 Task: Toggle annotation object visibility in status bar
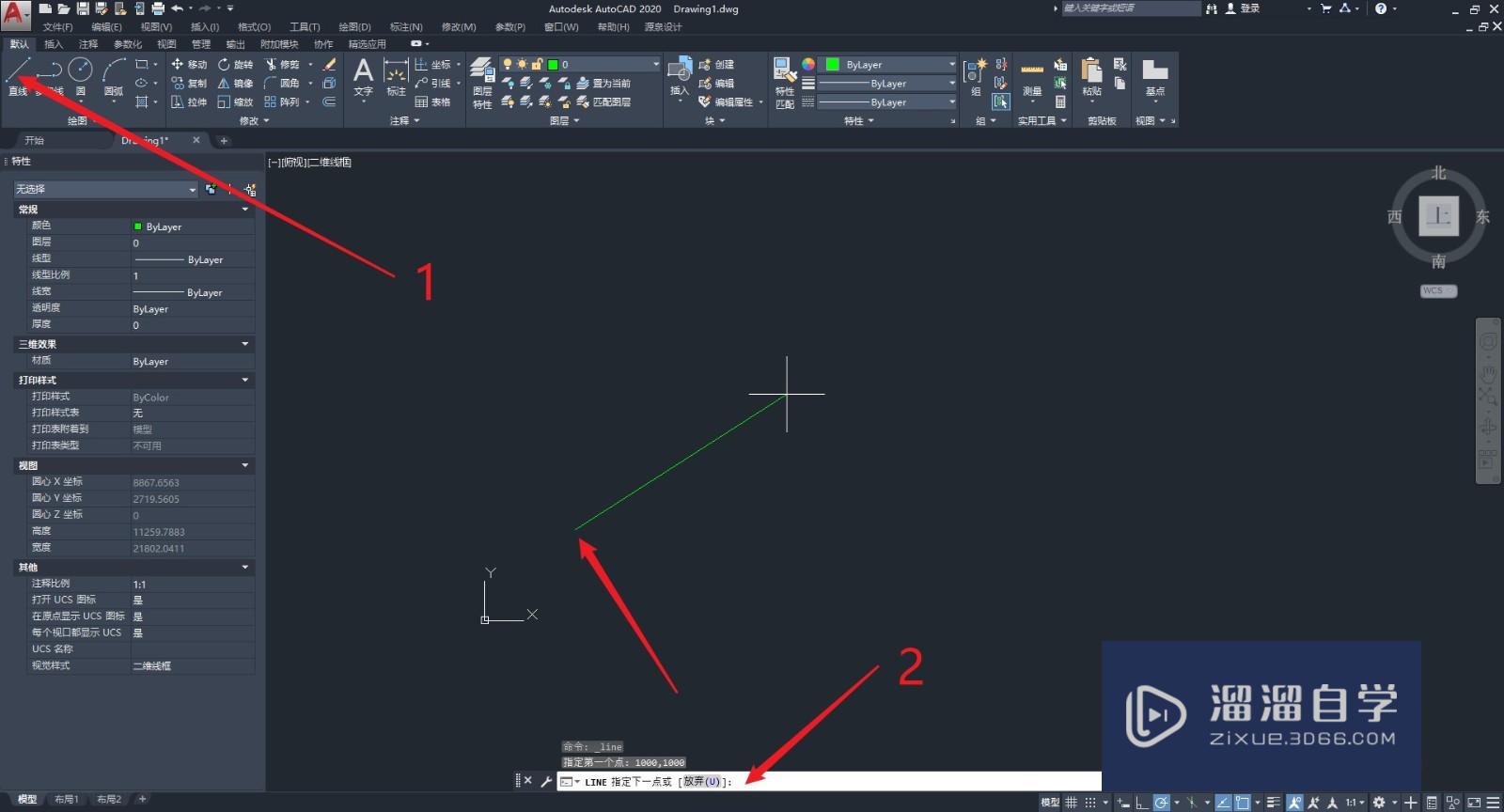(x=1294, y=803)
